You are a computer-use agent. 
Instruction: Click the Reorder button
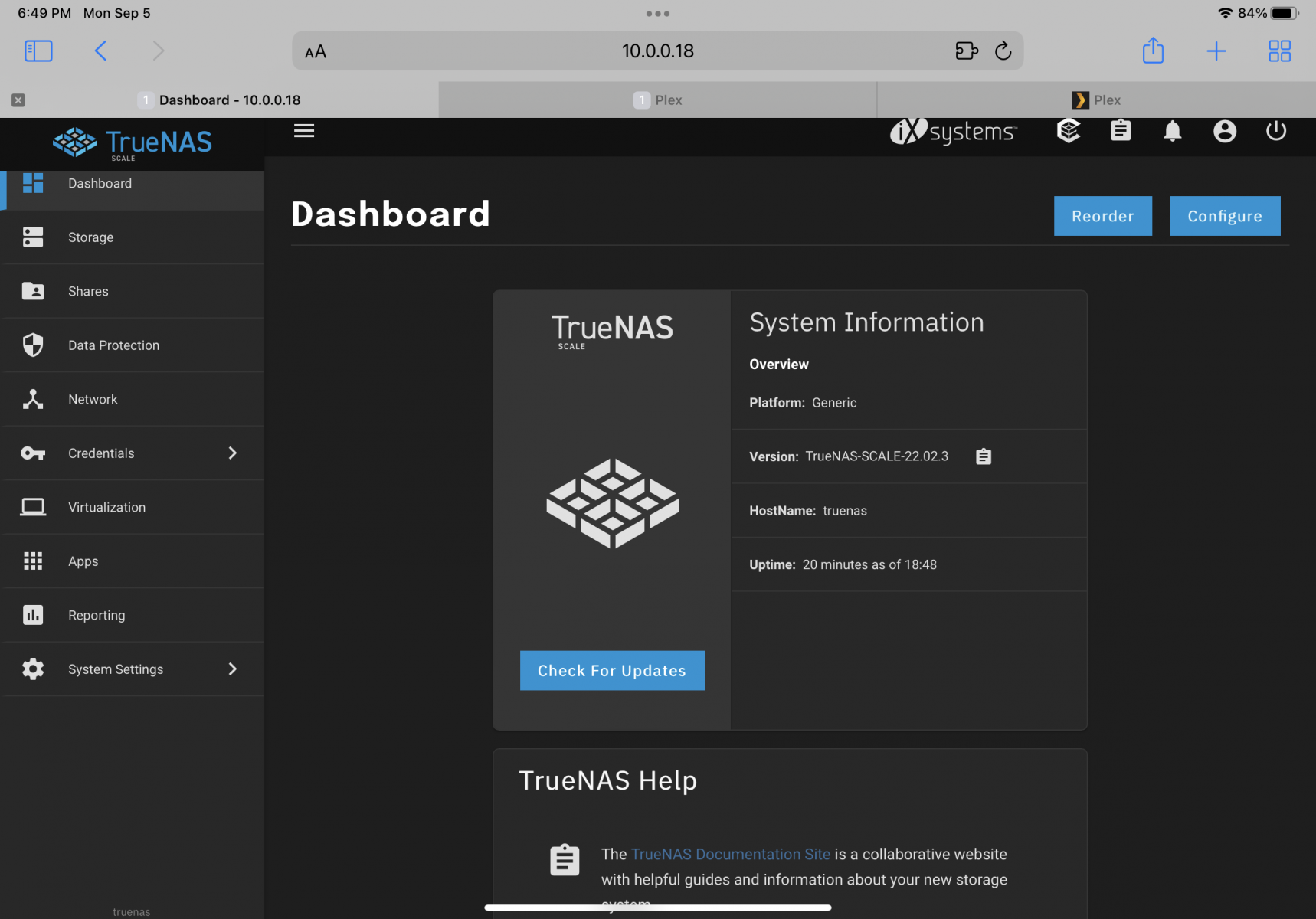tap(1103, 216)
